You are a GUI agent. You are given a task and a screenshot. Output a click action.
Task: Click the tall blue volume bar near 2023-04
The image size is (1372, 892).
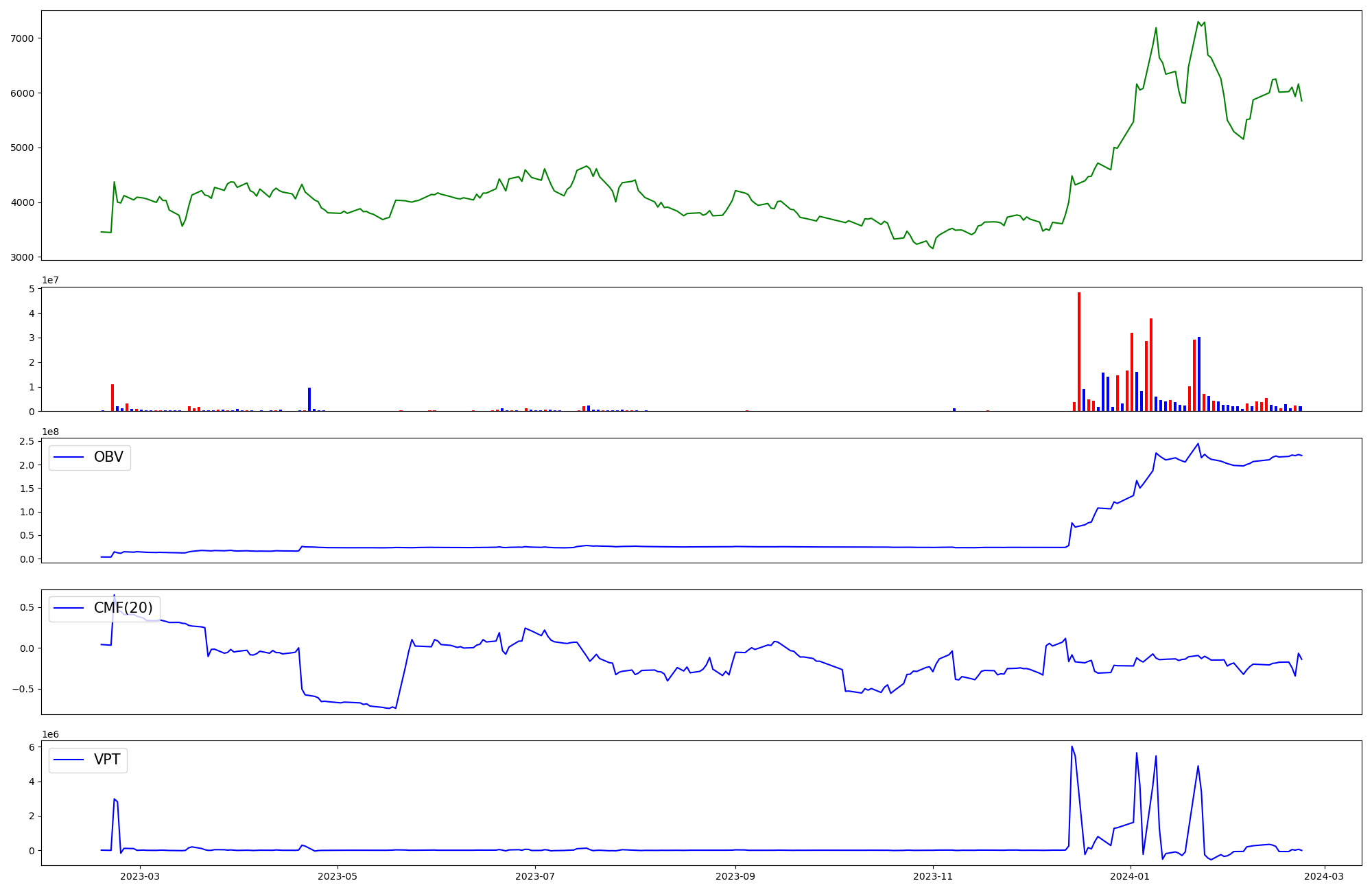[309, 399]
